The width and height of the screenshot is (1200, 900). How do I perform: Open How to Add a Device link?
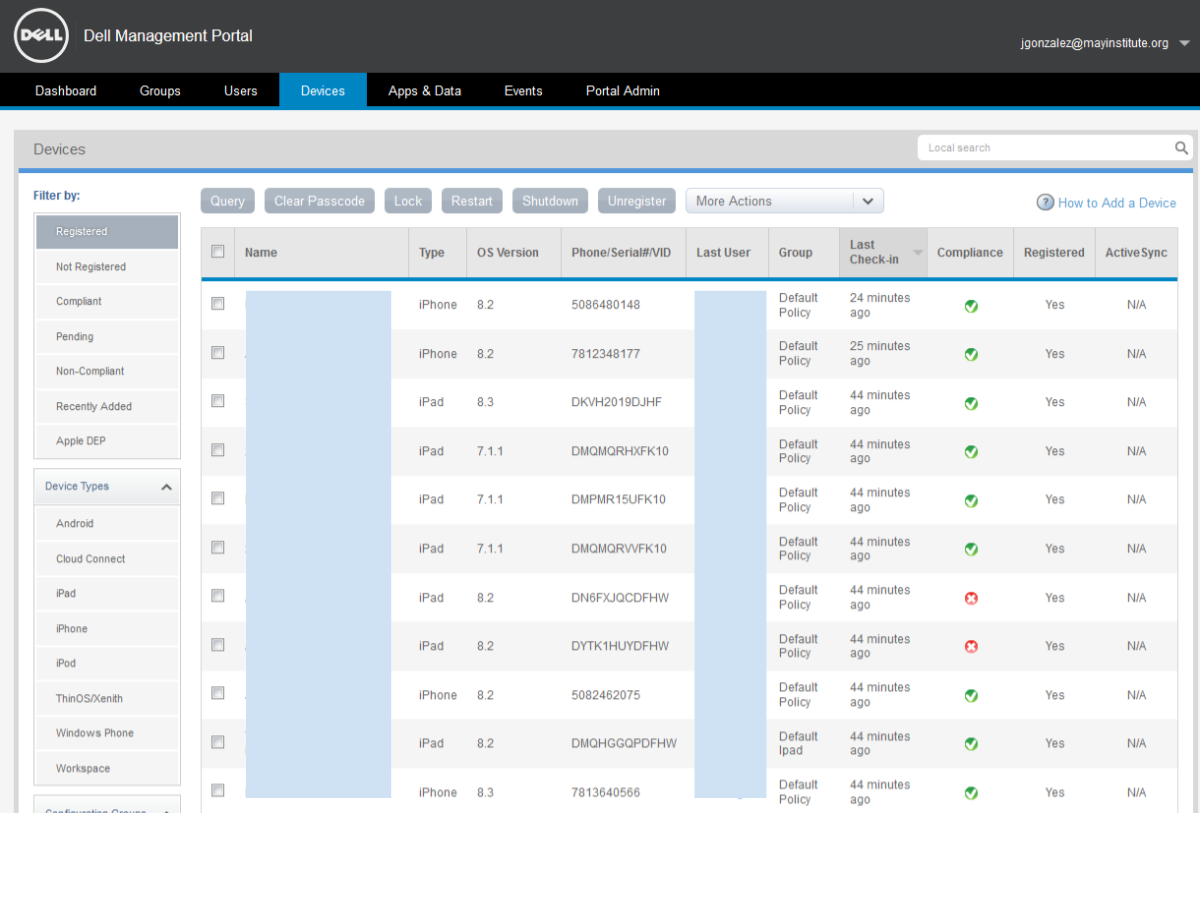pyautogui.click(x=1117, y=203)
